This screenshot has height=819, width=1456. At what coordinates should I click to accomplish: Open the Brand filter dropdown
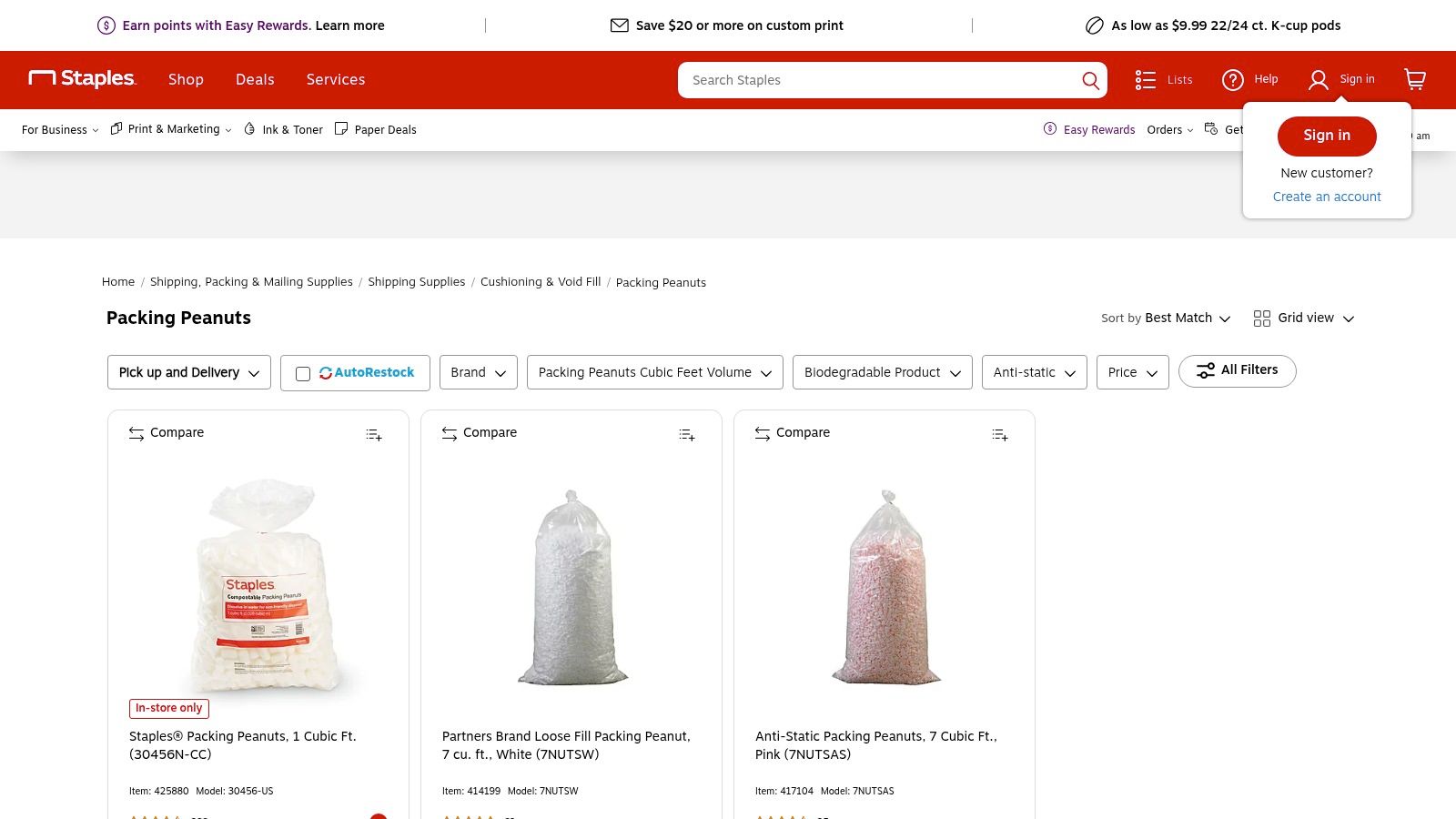coord(479,372)
